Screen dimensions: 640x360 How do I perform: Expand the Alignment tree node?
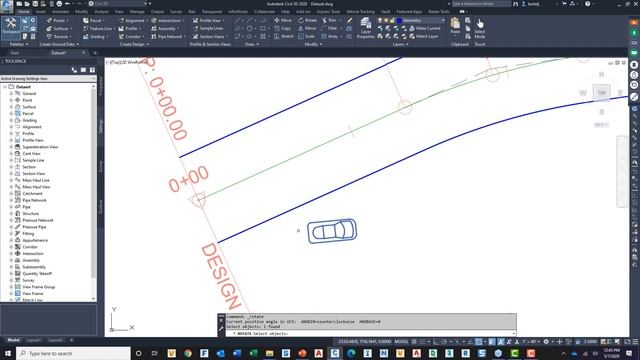[x=11, y=127]
